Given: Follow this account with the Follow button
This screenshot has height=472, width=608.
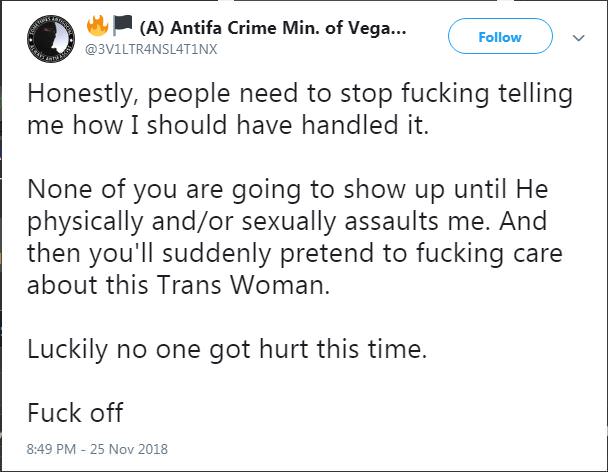Looking at the screenshot, I should tap(500, 36).
